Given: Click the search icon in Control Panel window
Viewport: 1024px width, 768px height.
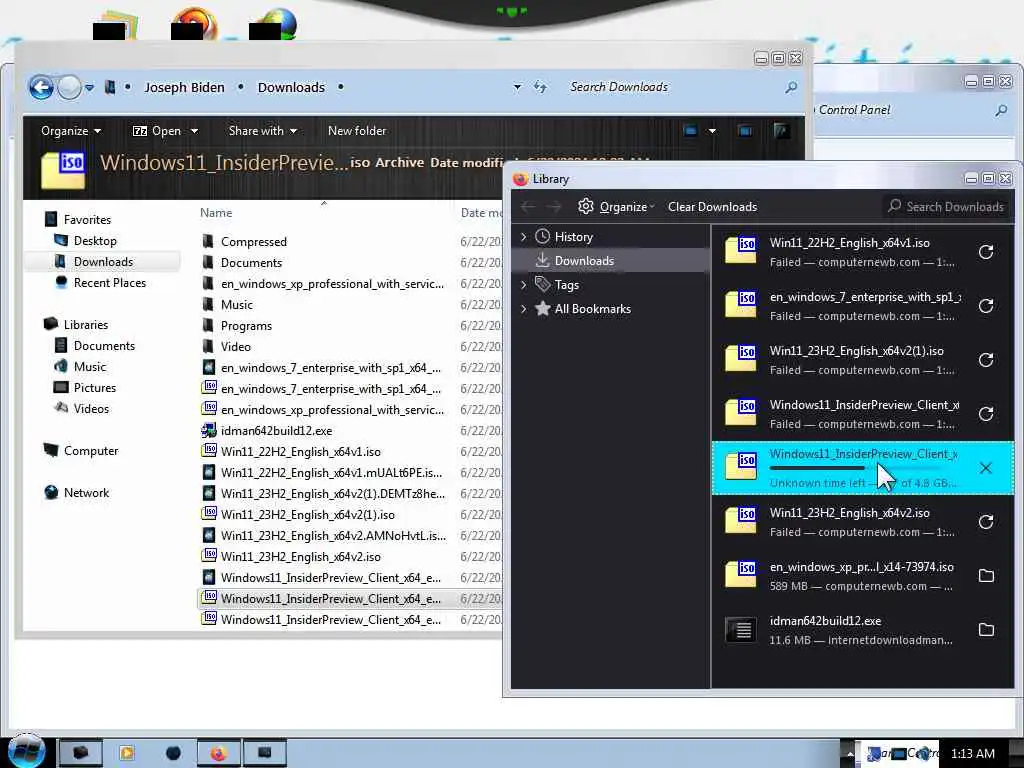Looking at the screenshot, I should pos(1001,110).
